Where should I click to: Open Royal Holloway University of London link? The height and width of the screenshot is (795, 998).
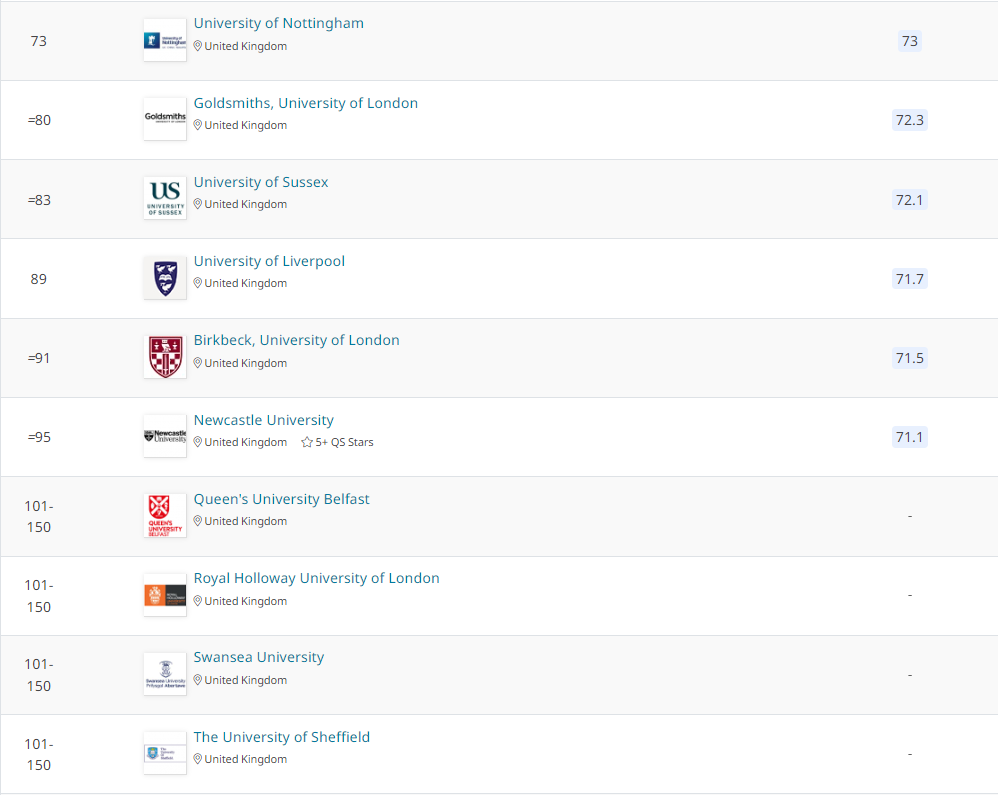(317, 578)
